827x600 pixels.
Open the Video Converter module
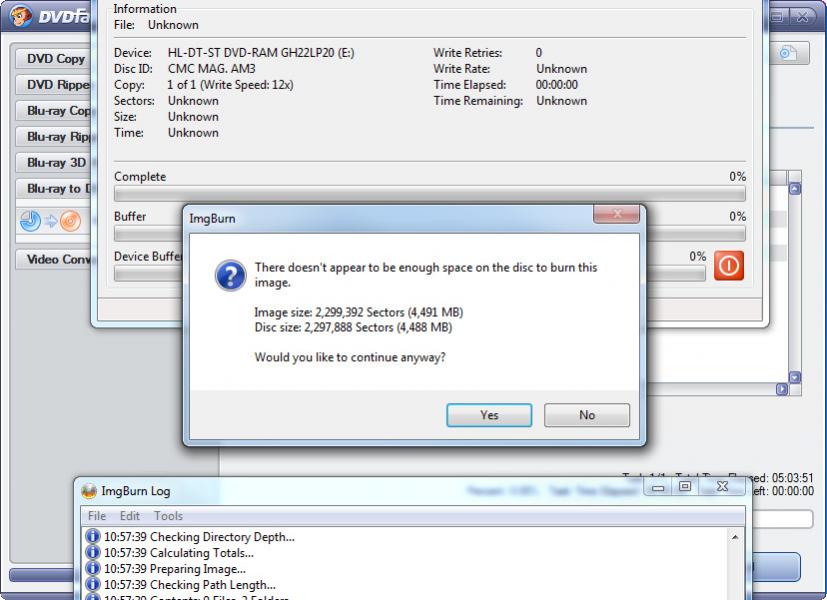coord(55,259)
